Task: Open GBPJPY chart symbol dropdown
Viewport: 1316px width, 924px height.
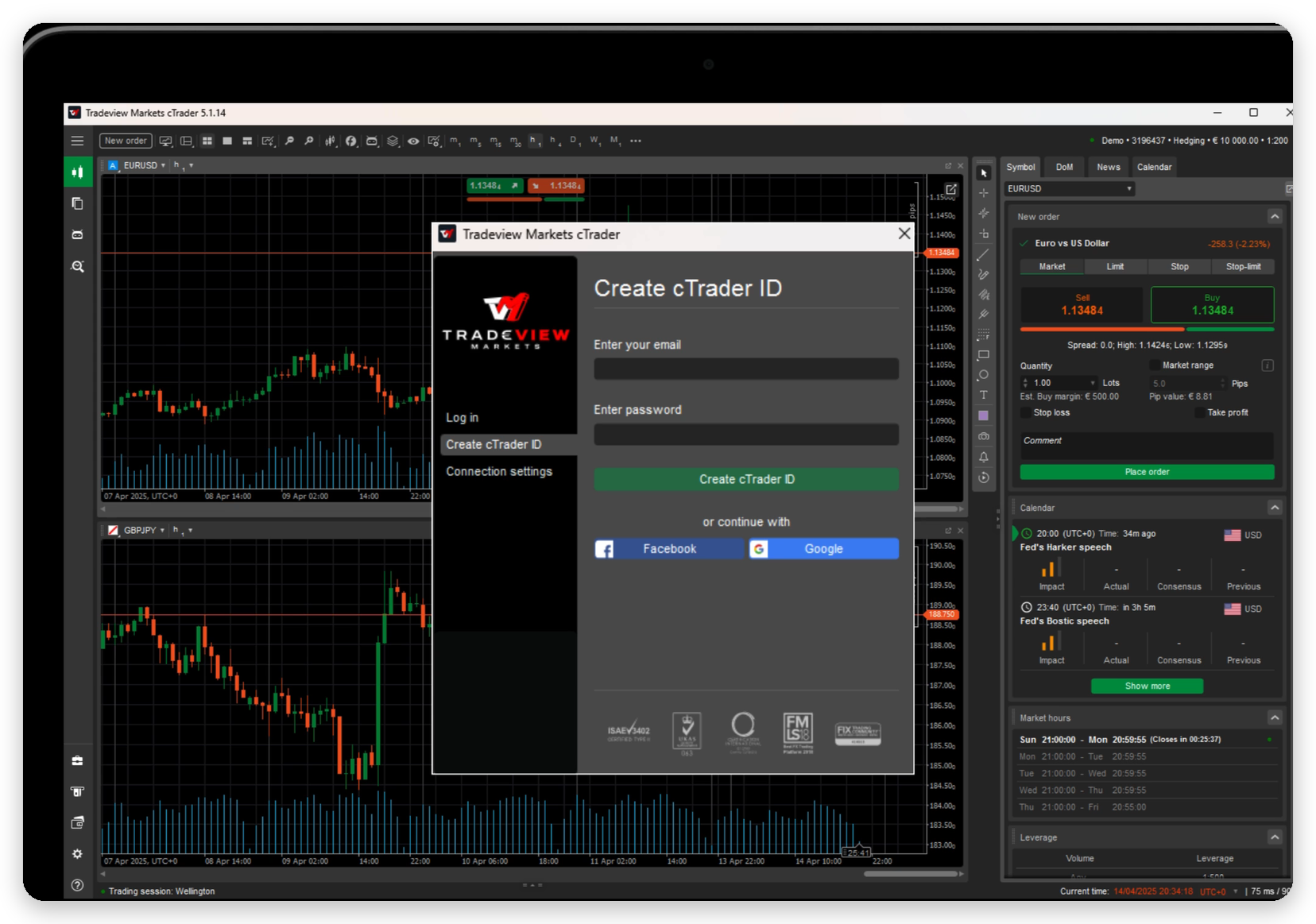Action: [x=162, y=530]
